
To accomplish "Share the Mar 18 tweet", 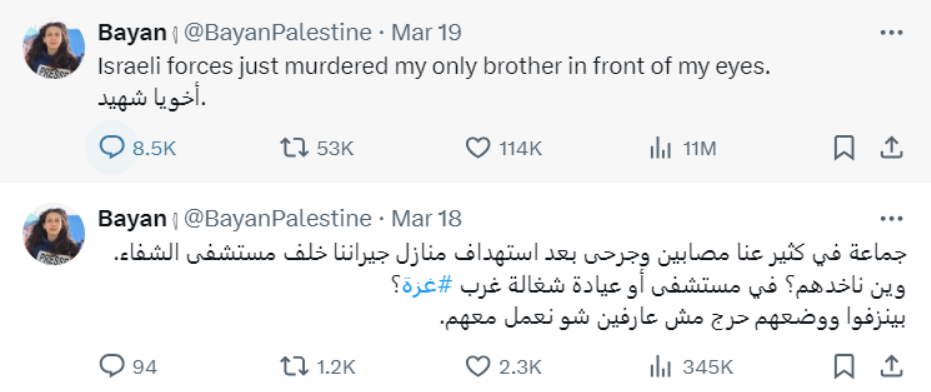I will tap(891, 366).
